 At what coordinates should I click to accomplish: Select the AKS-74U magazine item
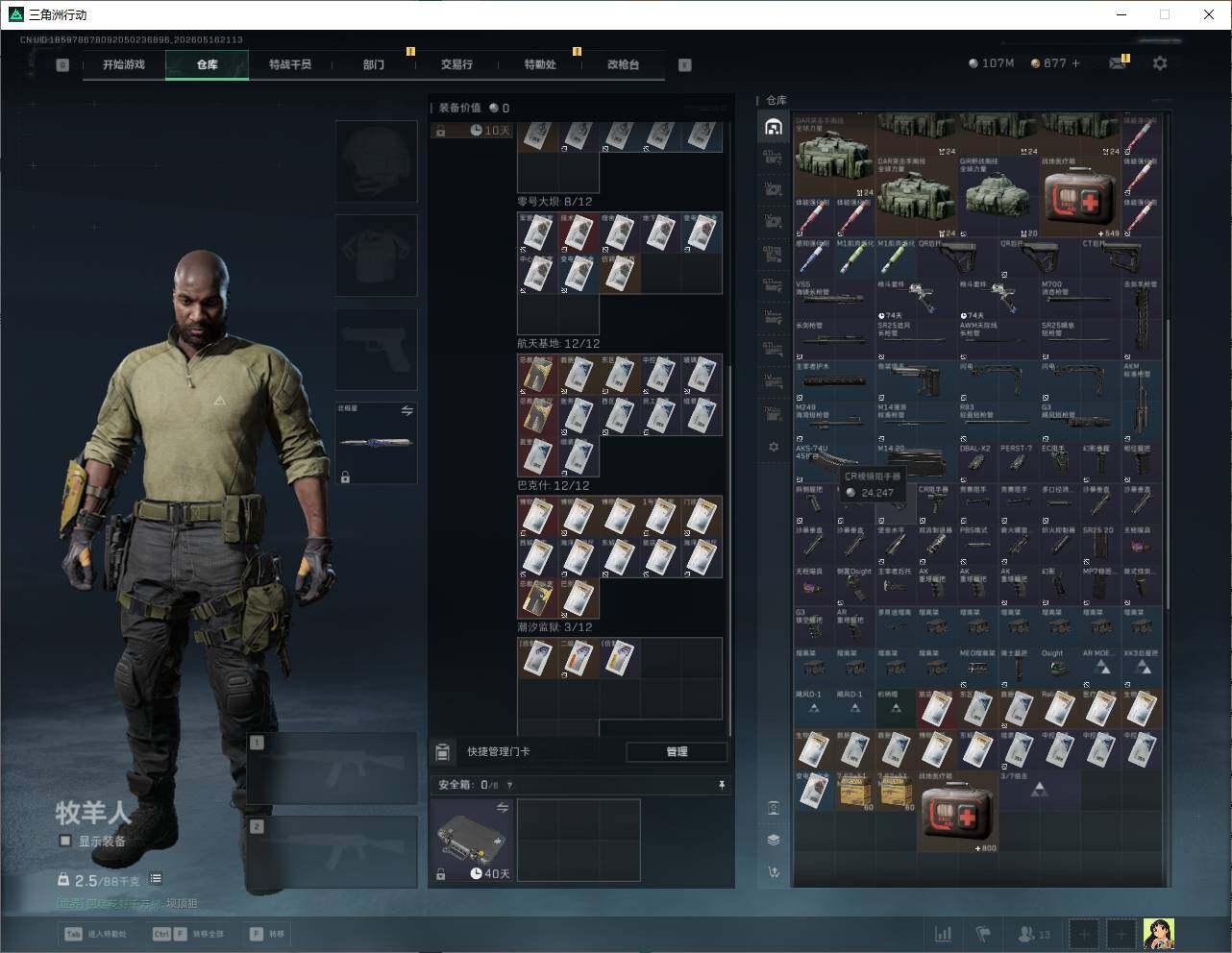834,462
